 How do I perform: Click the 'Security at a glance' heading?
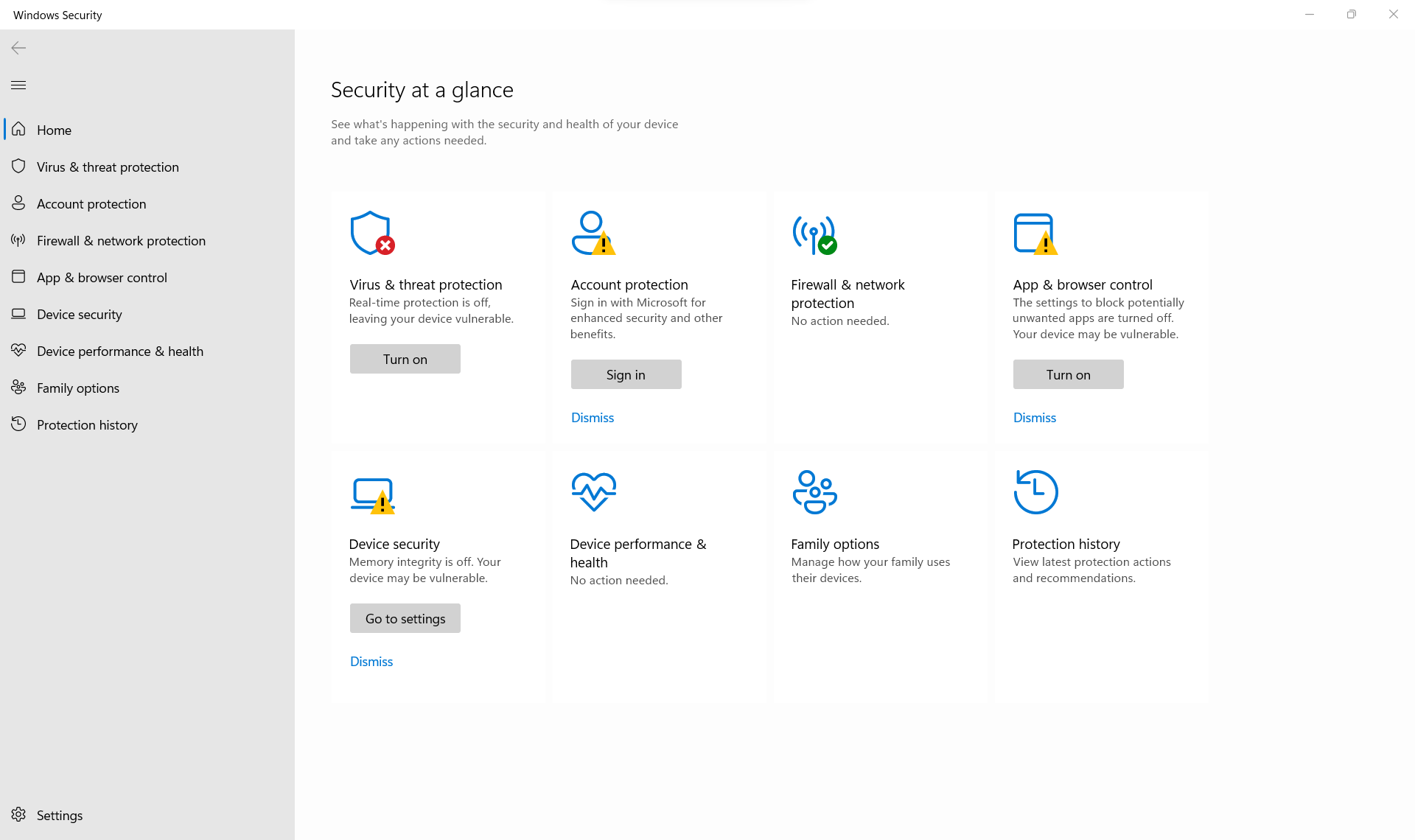pyautogui.click(x=422, y=90)
